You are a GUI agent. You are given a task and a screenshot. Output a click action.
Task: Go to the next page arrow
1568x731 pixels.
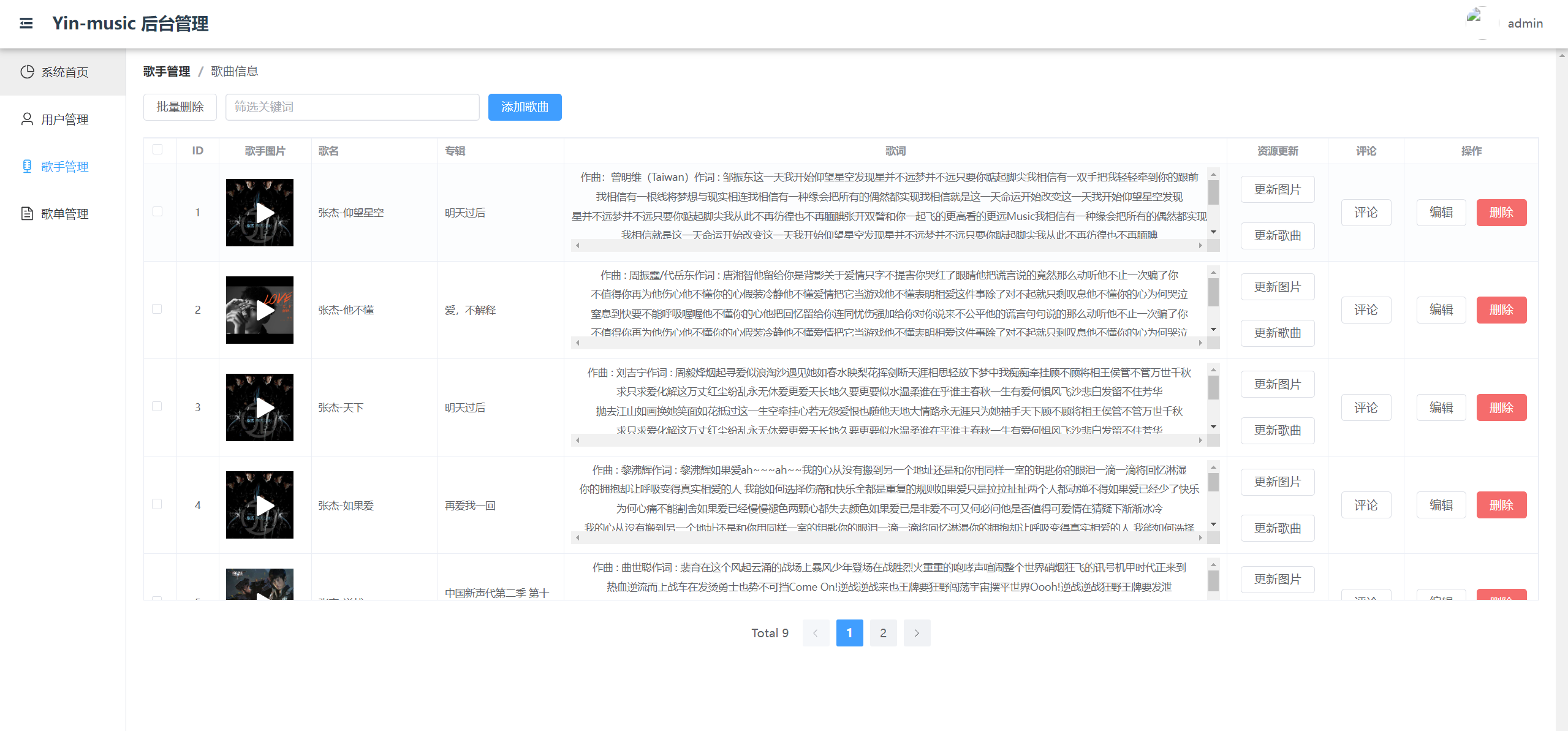[x=917, y=633]
